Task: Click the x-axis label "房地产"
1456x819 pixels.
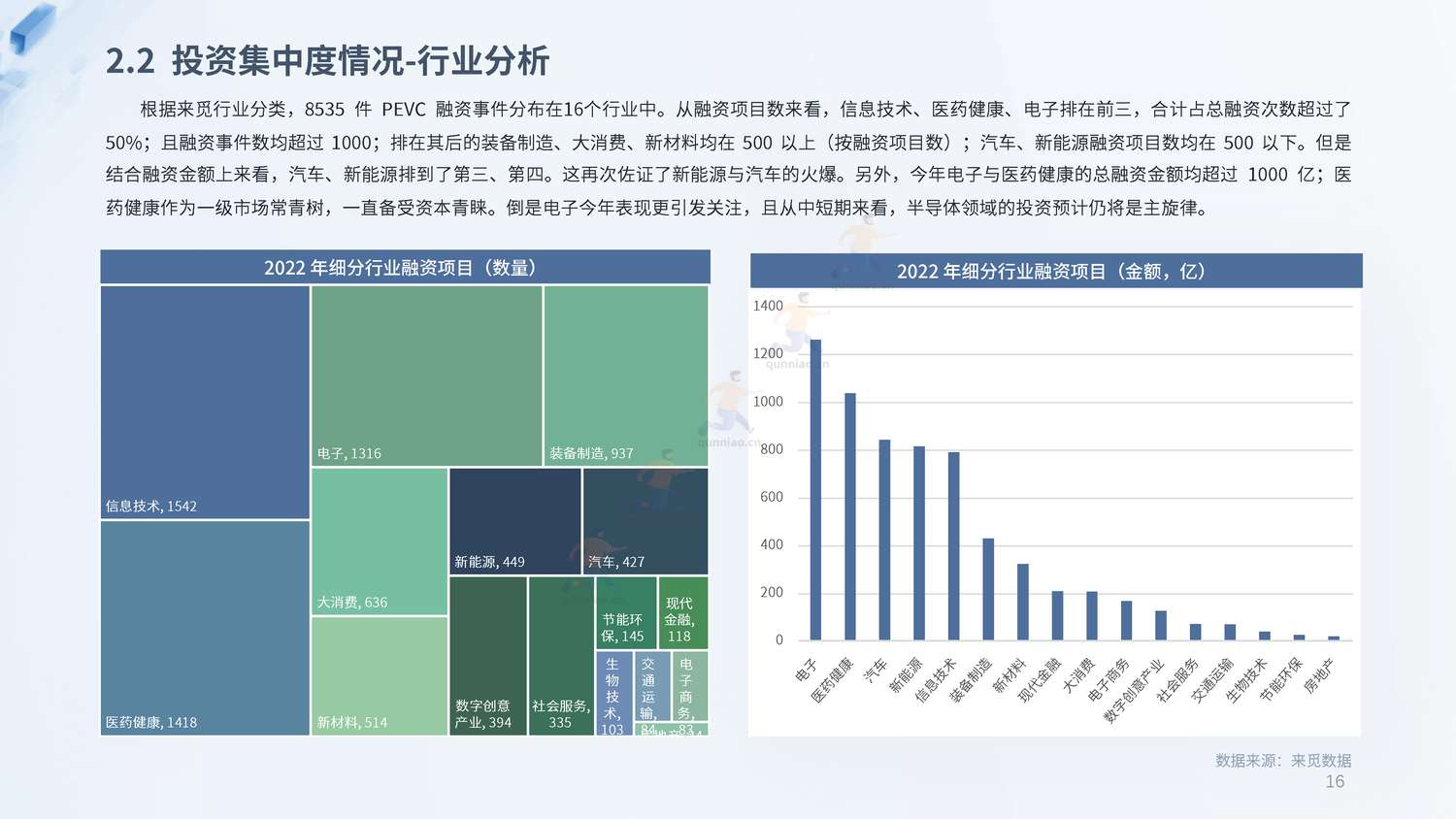Action: (x=1320, y=674)
